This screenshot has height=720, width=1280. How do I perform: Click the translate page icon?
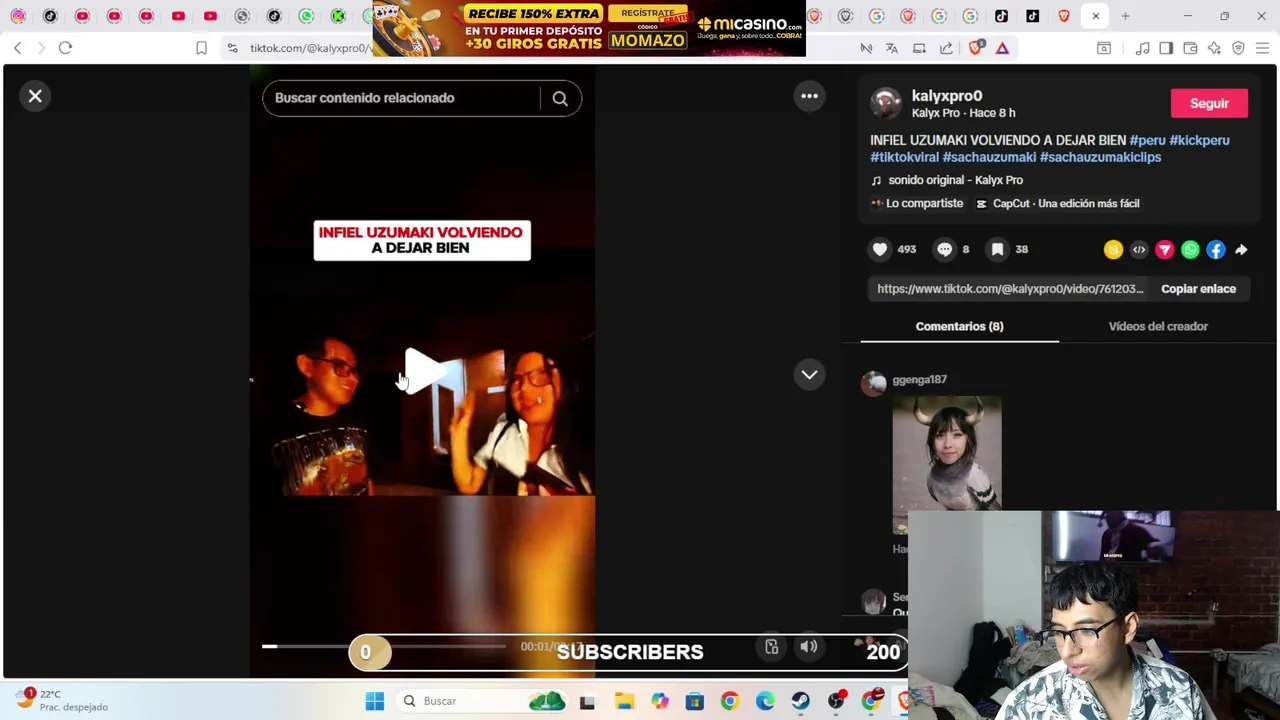892,48
